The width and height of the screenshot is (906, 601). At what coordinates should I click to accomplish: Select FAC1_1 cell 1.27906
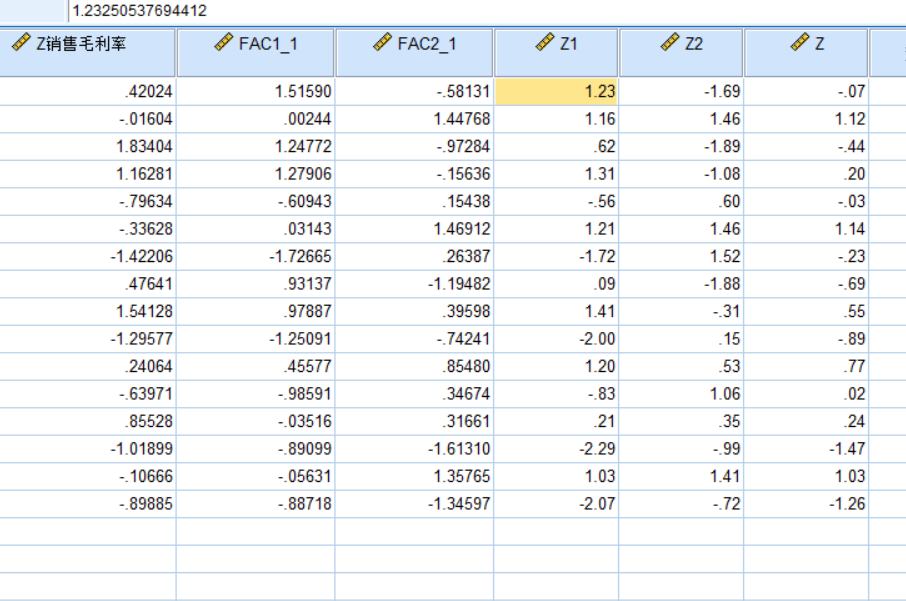[255, 174]
